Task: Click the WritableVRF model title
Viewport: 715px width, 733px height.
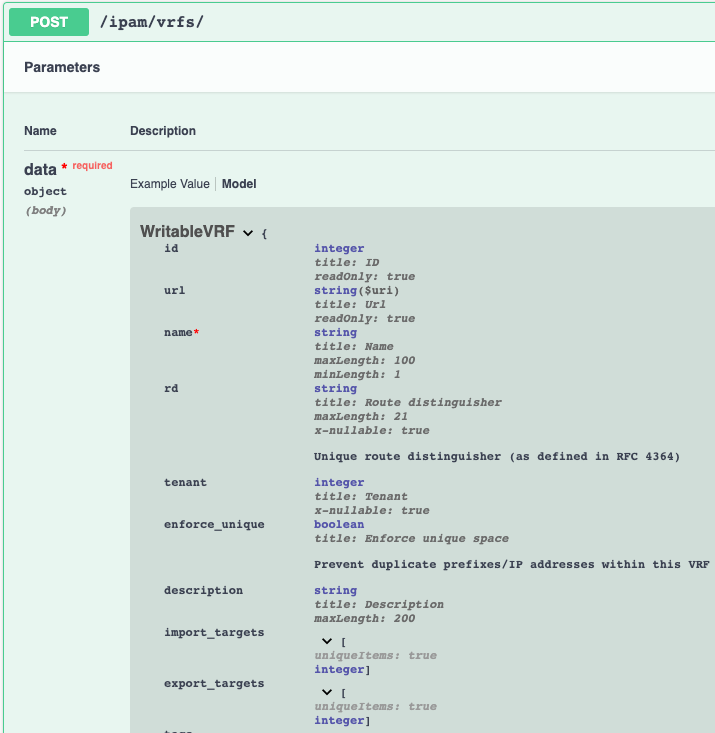Action: tap(188, 231)
